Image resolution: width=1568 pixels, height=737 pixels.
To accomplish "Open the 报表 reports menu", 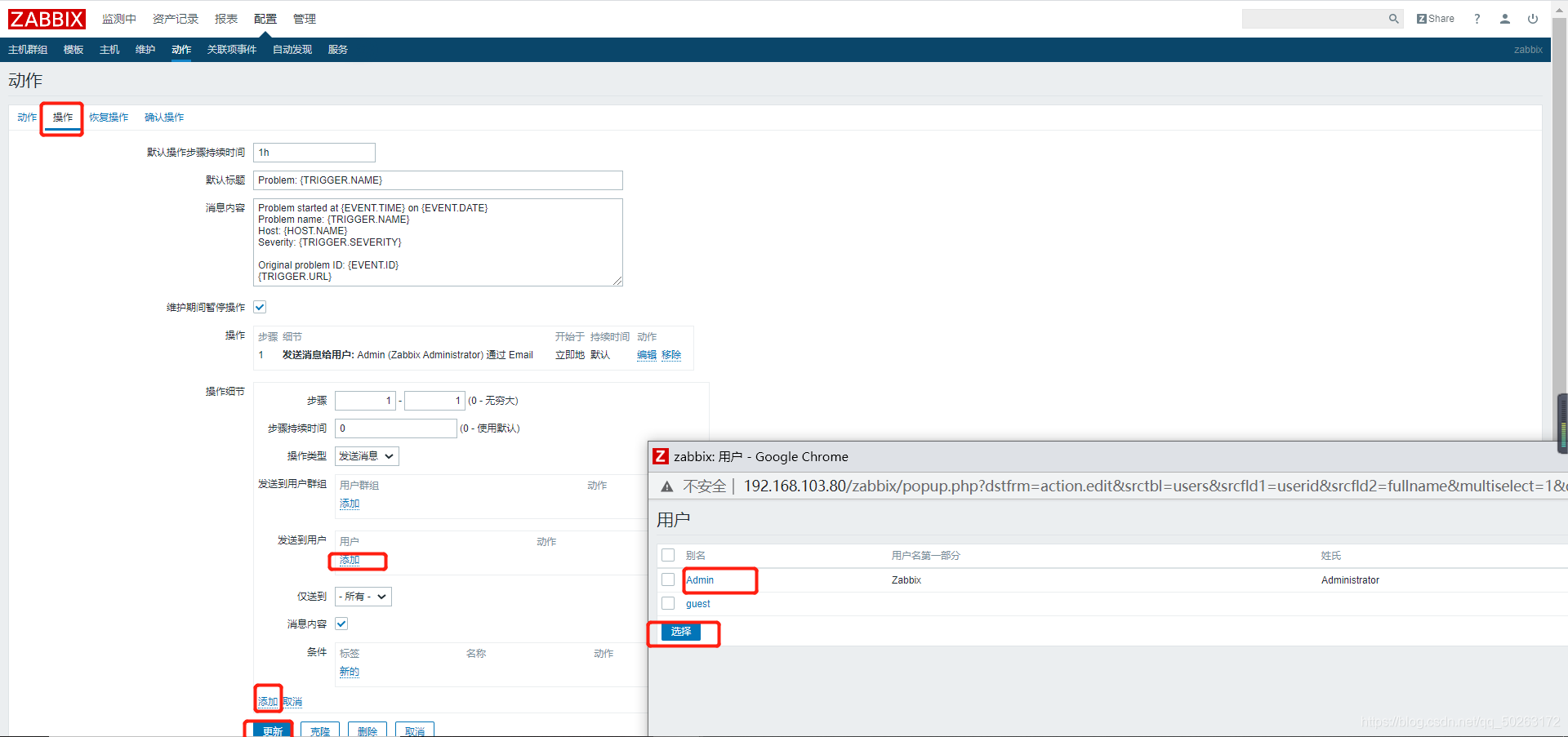I will point(226,19).
